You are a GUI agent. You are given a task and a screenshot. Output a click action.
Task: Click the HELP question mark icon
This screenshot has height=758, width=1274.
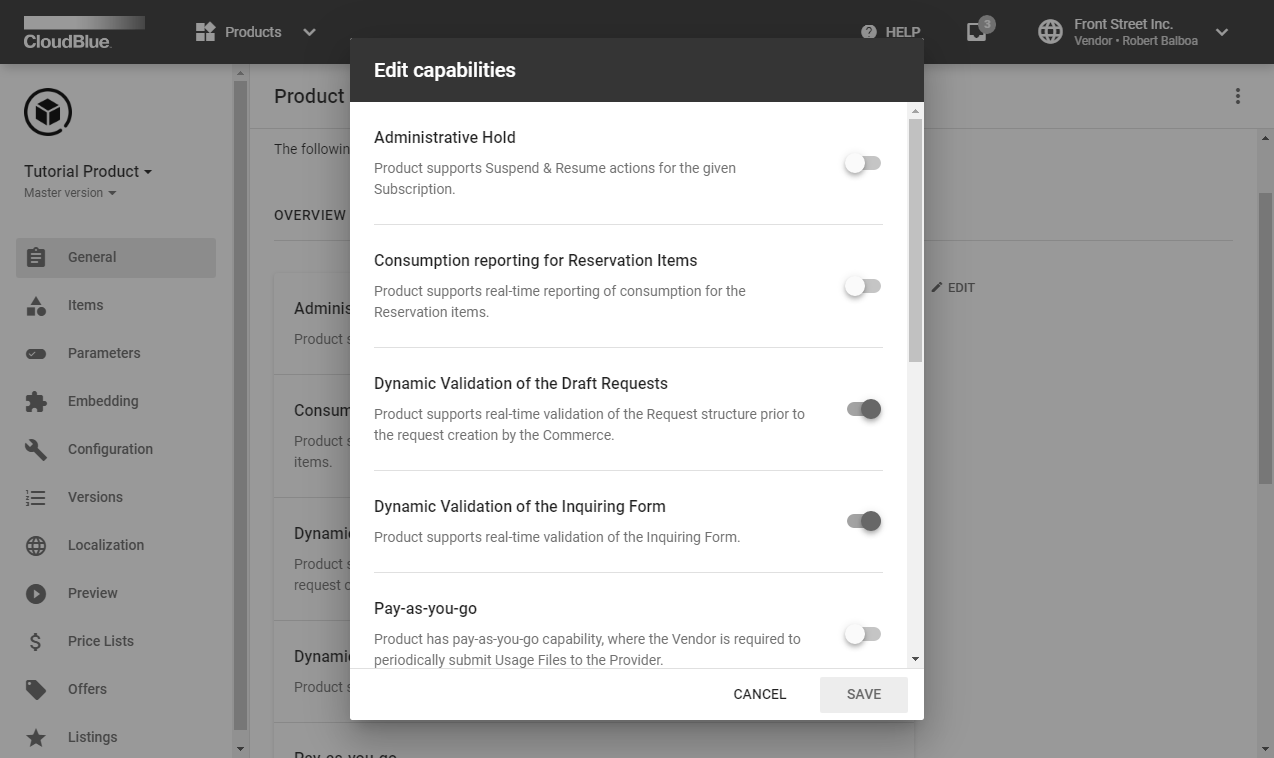pyautogui.click(x=868, y=31)
